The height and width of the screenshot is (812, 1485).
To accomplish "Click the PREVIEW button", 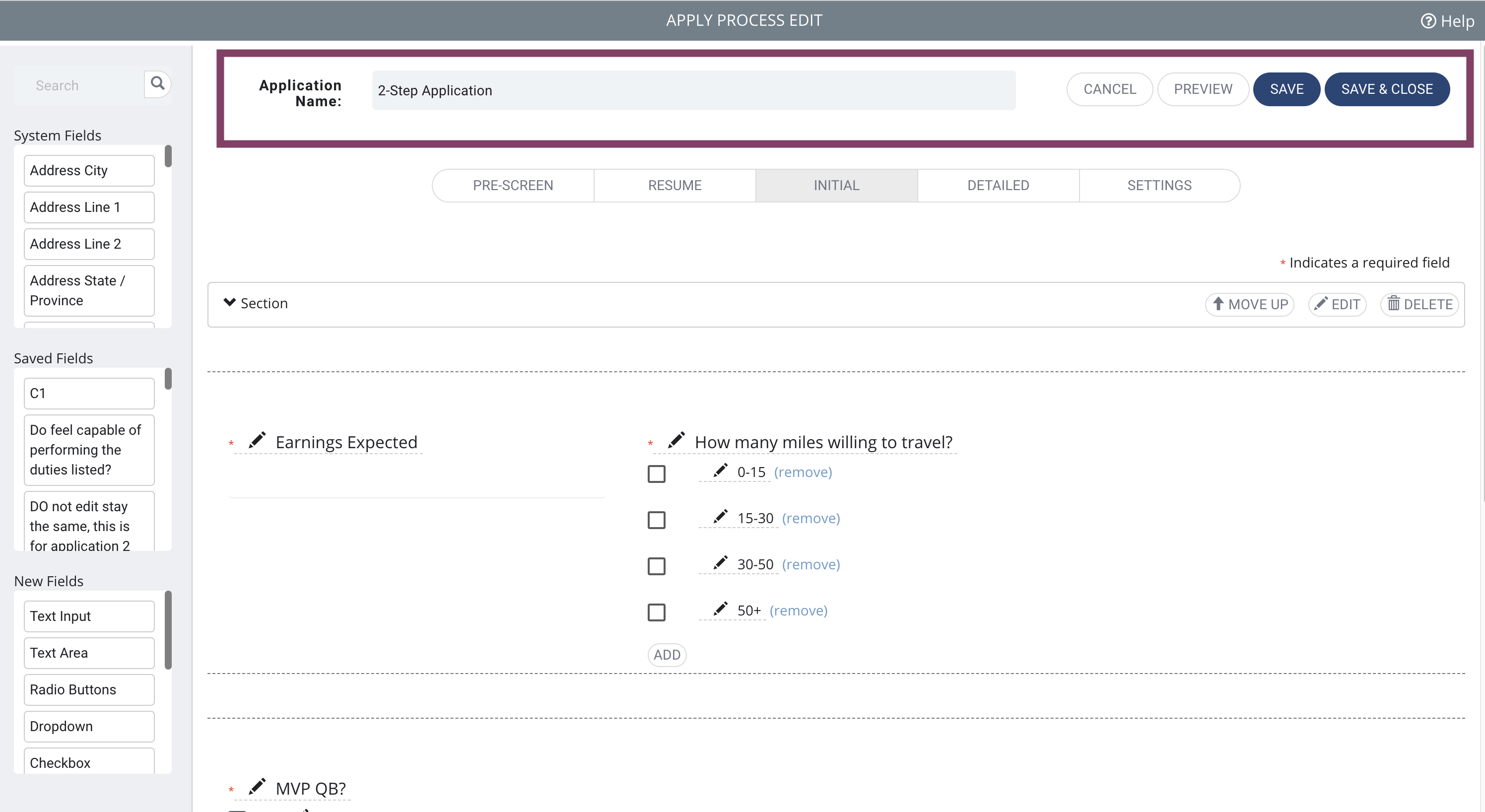I will (x=1203, y=89).
